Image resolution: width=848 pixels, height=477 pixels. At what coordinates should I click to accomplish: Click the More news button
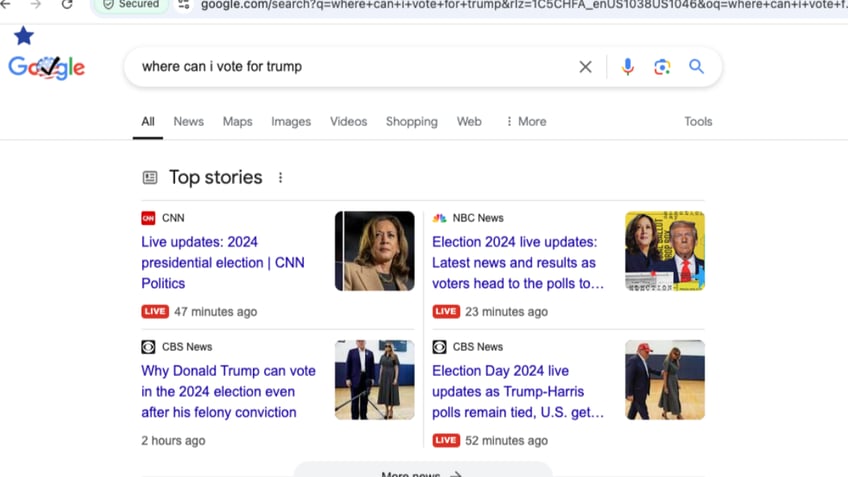pos(423,471)
